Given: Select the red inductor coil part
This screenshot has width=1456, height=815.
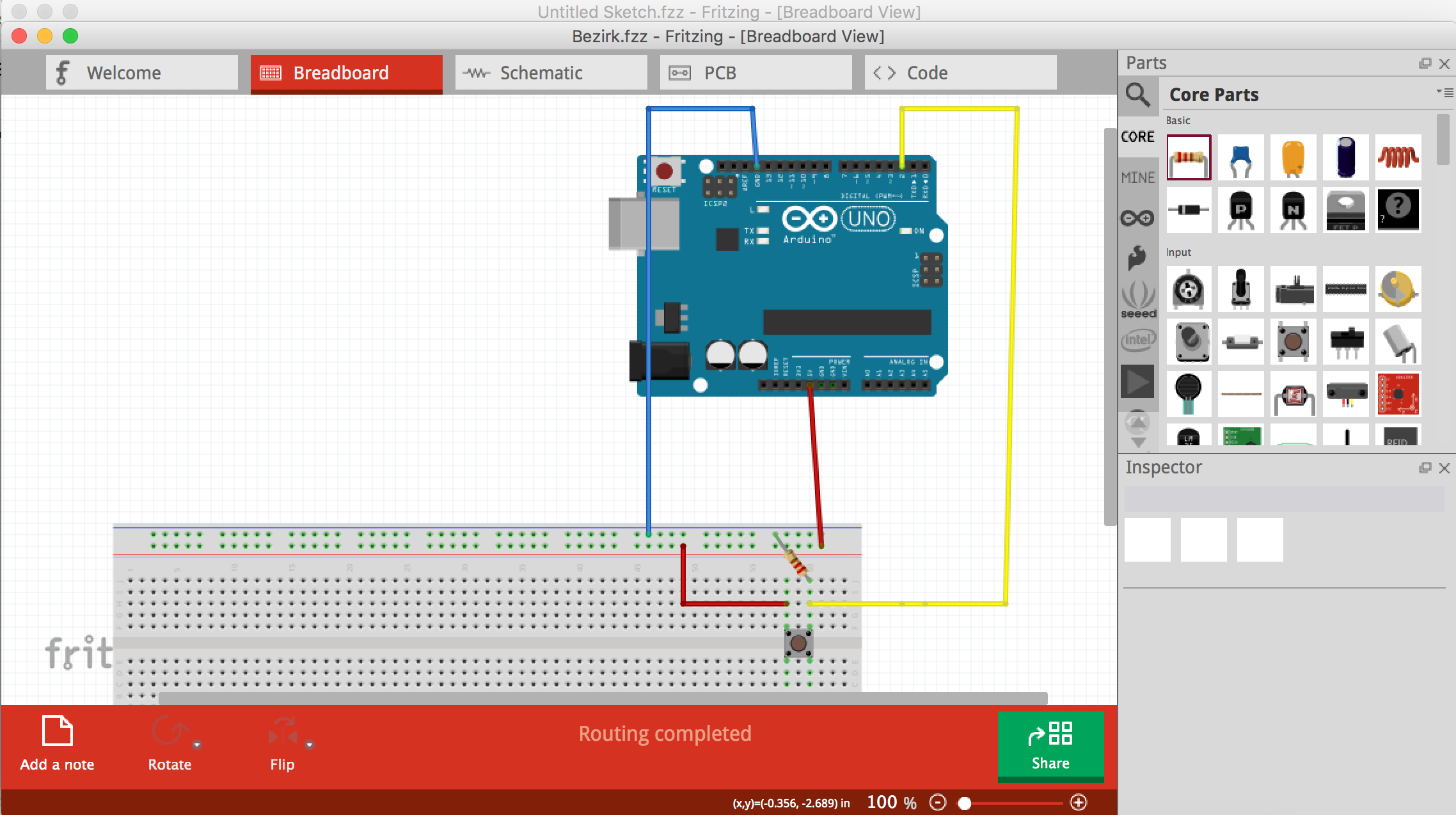Looking at the screenshot, I should tap(1398, 157).
